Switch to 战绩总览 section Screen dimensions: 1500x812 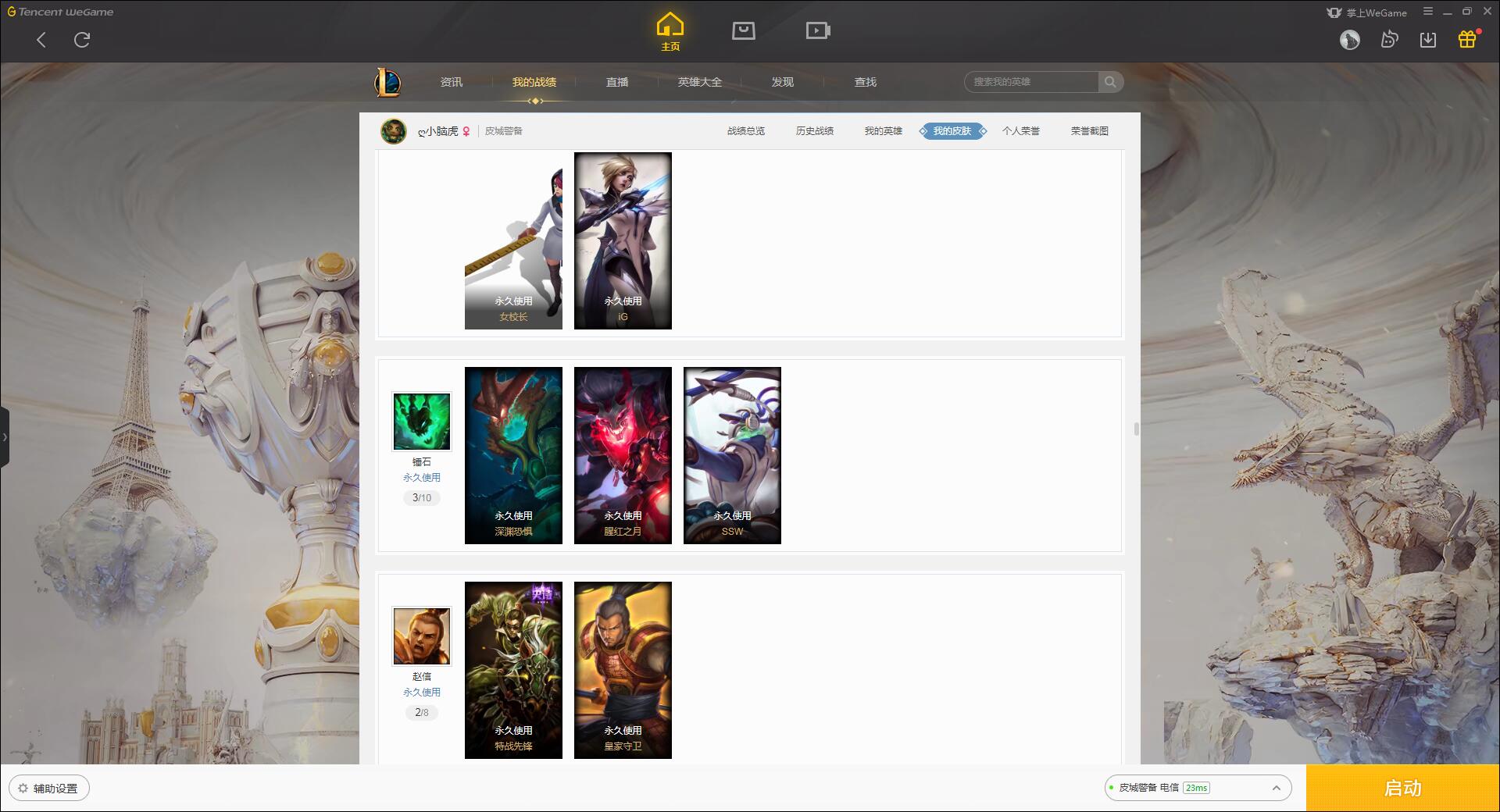(x=746, y=131)
